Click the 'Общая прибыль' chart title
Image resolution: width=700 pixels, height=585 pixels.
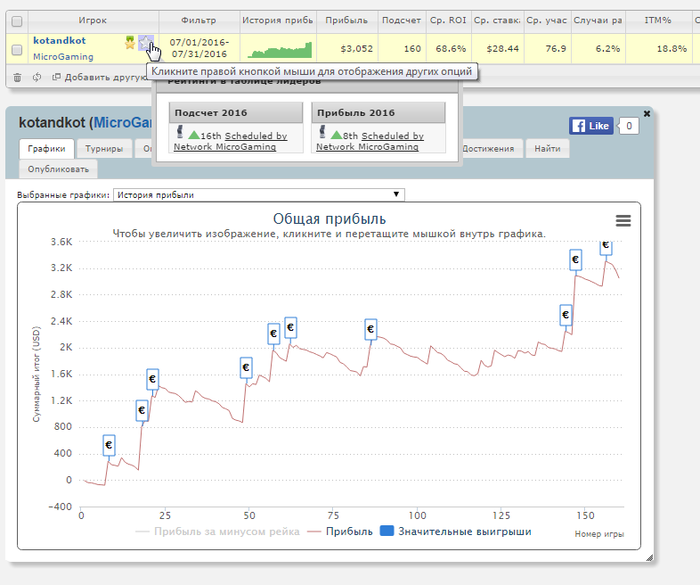point(329,219)
